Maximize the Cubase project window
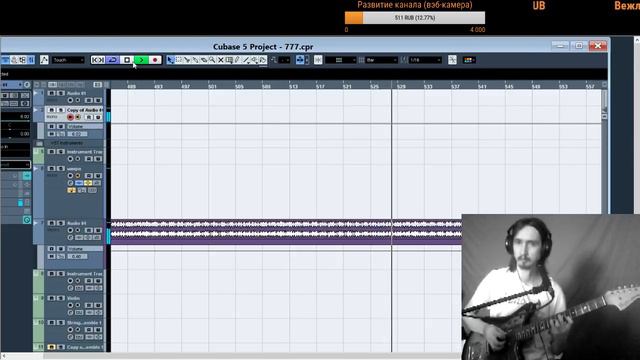Viewport: 640px width, 360px height. pos(579,46)
